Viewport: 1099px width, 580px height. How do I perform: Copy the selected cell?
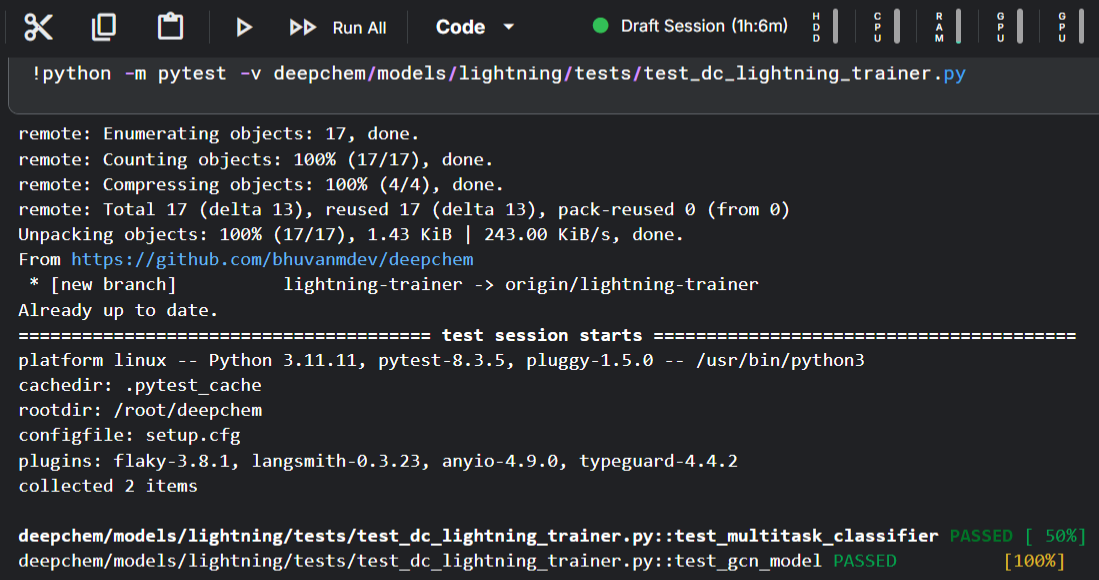coord(104,27)
